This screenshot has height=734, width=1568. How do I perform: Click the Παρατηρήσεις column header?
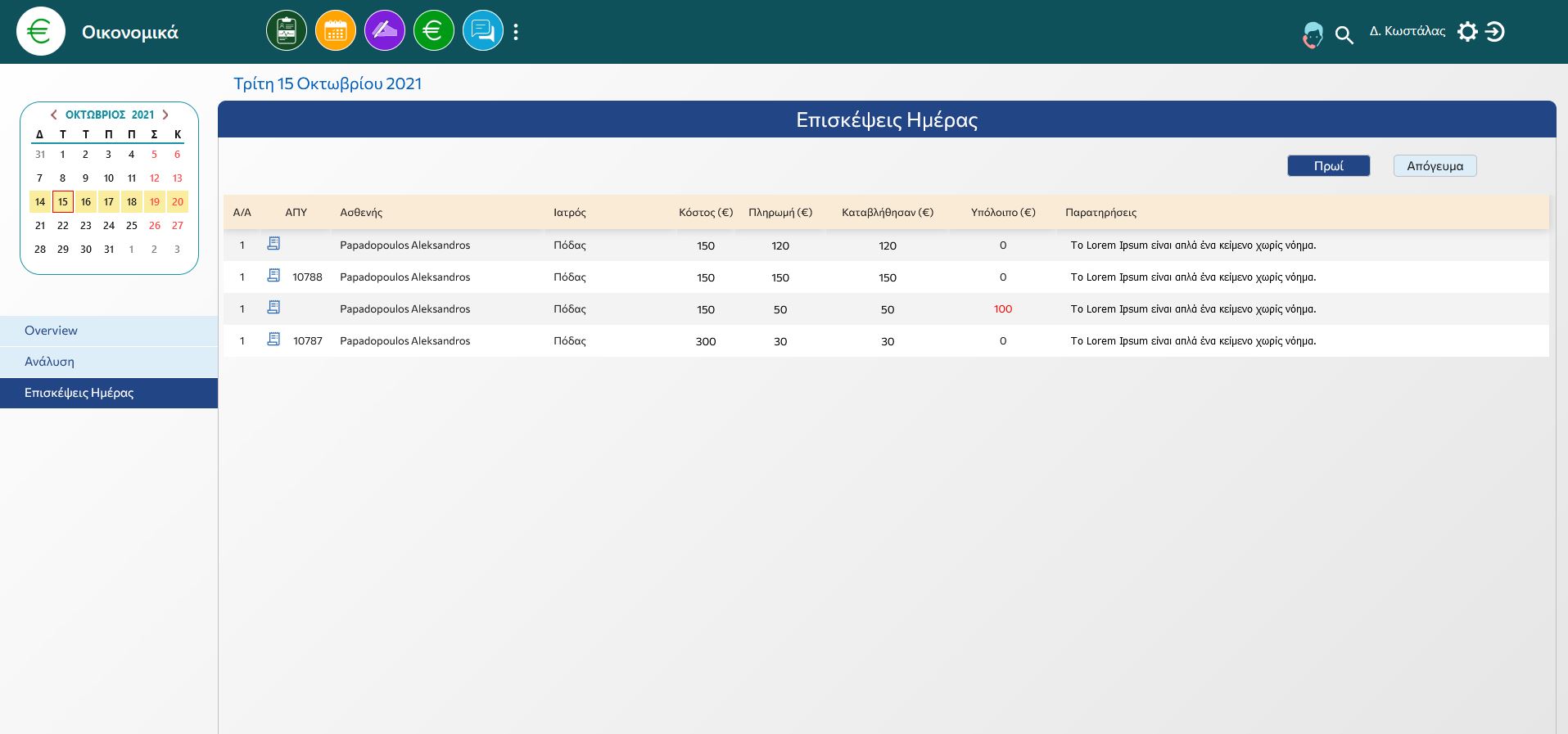(x=1101, y=213)
